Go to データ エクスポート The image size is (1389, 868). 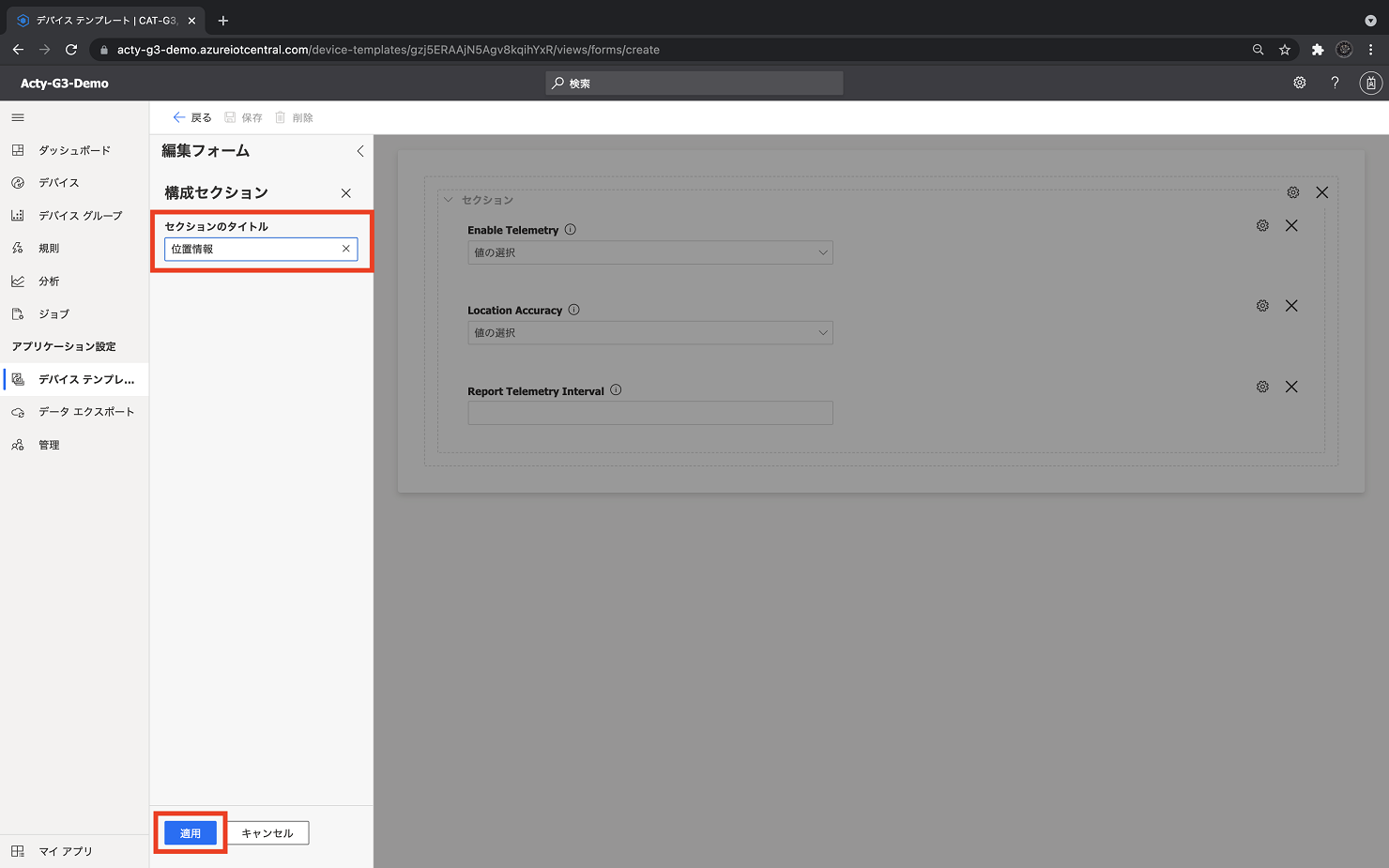(74, 412)
